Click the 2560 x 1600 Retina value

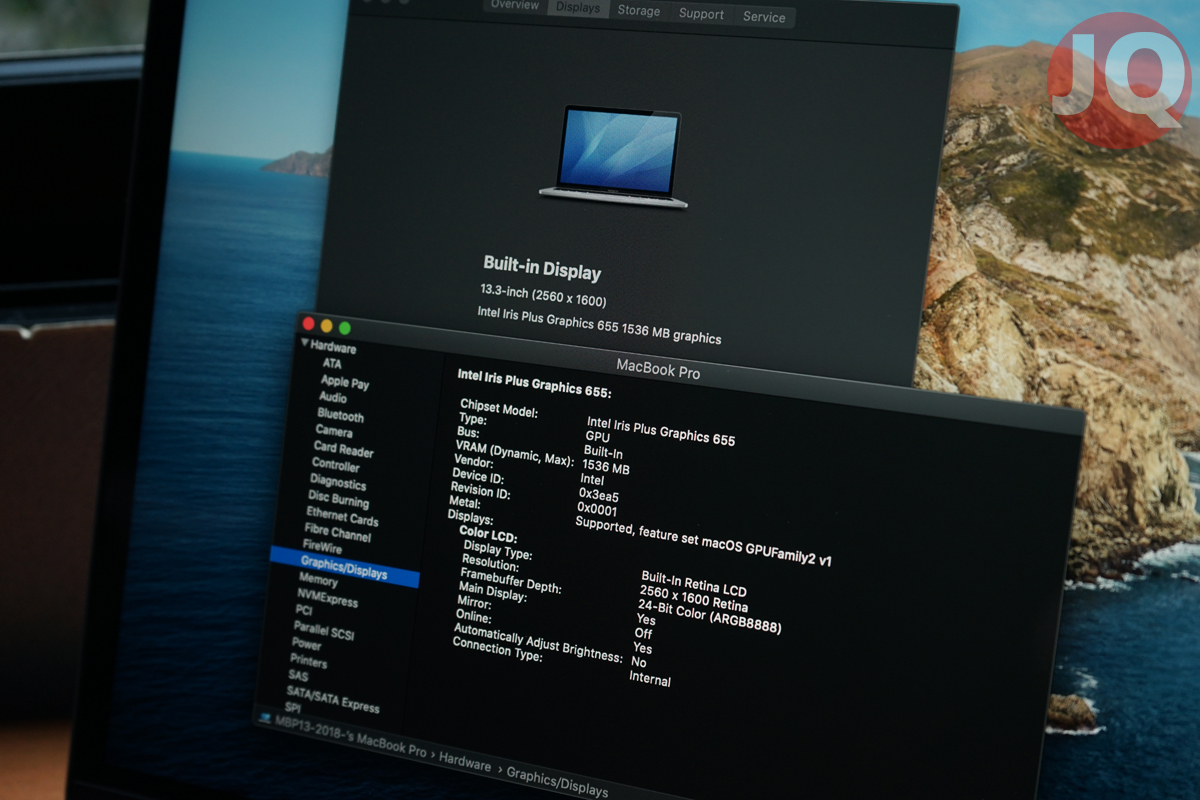(693, 598)
